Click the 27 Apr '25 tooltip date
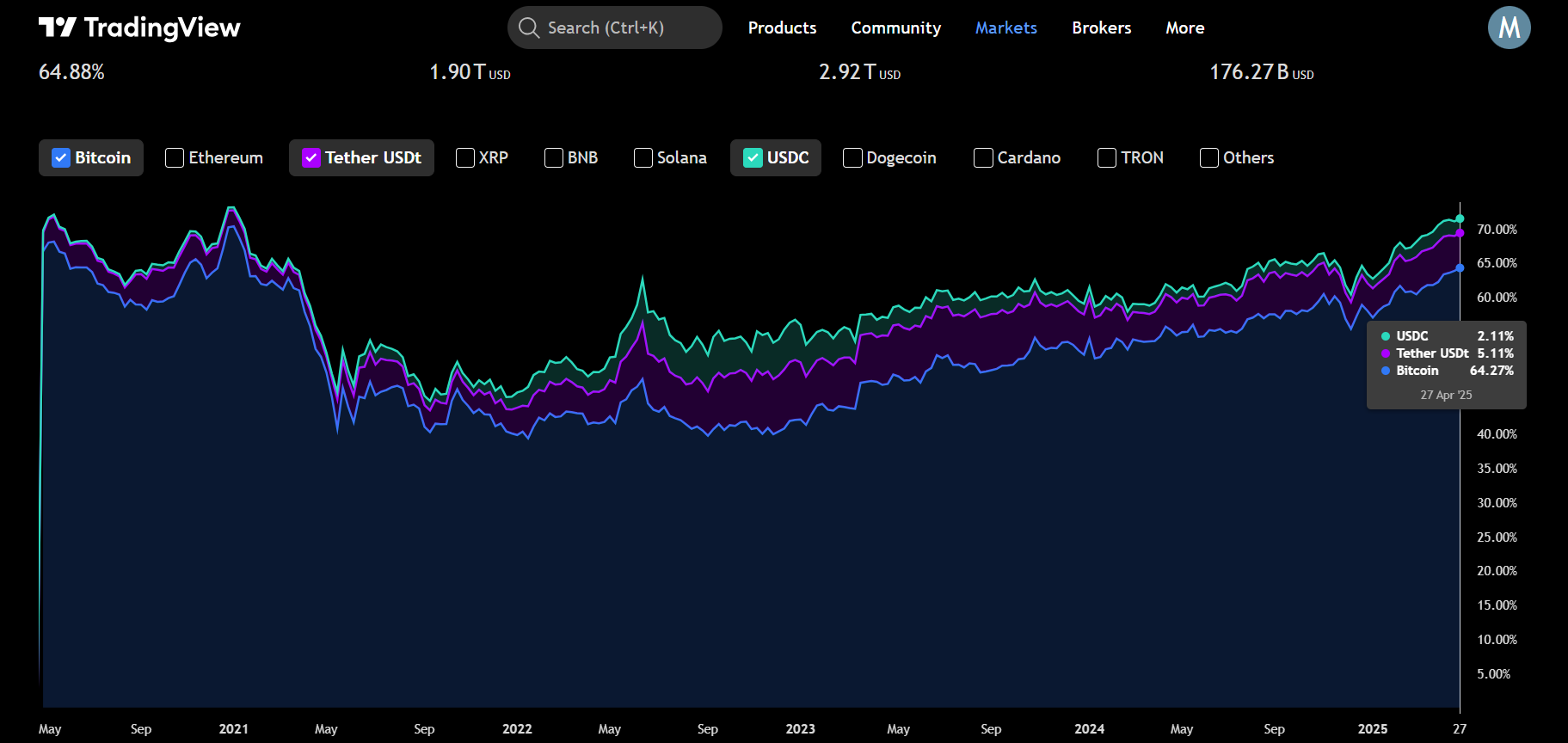Image resolution: width=1568 pixels, height=743 pixels. point(1446,395)
